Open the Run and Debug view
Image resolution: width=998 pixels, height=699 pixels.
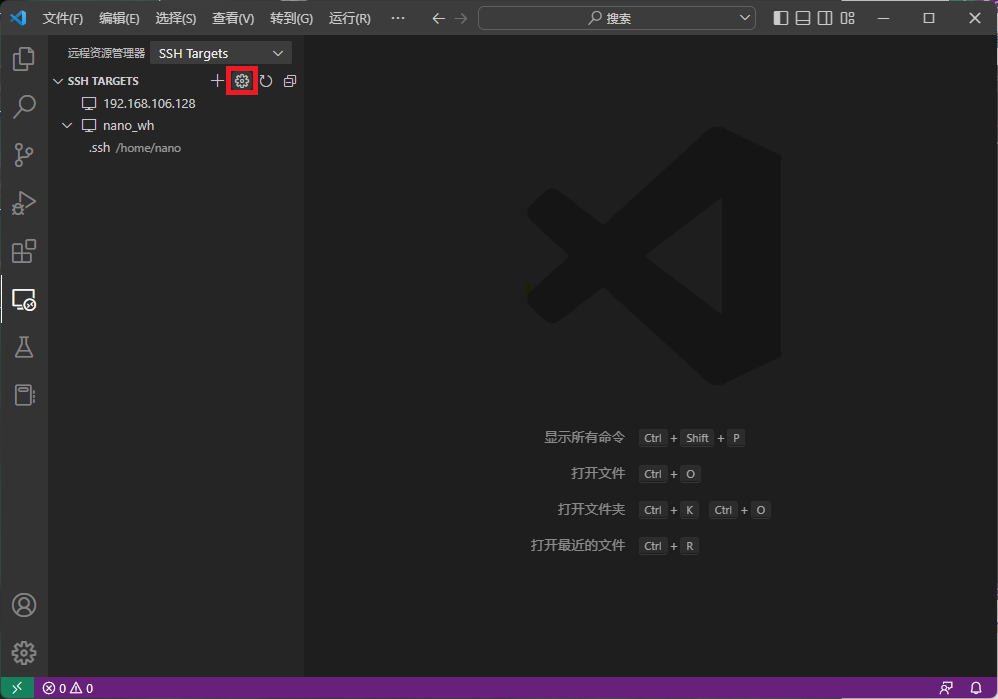24,203
